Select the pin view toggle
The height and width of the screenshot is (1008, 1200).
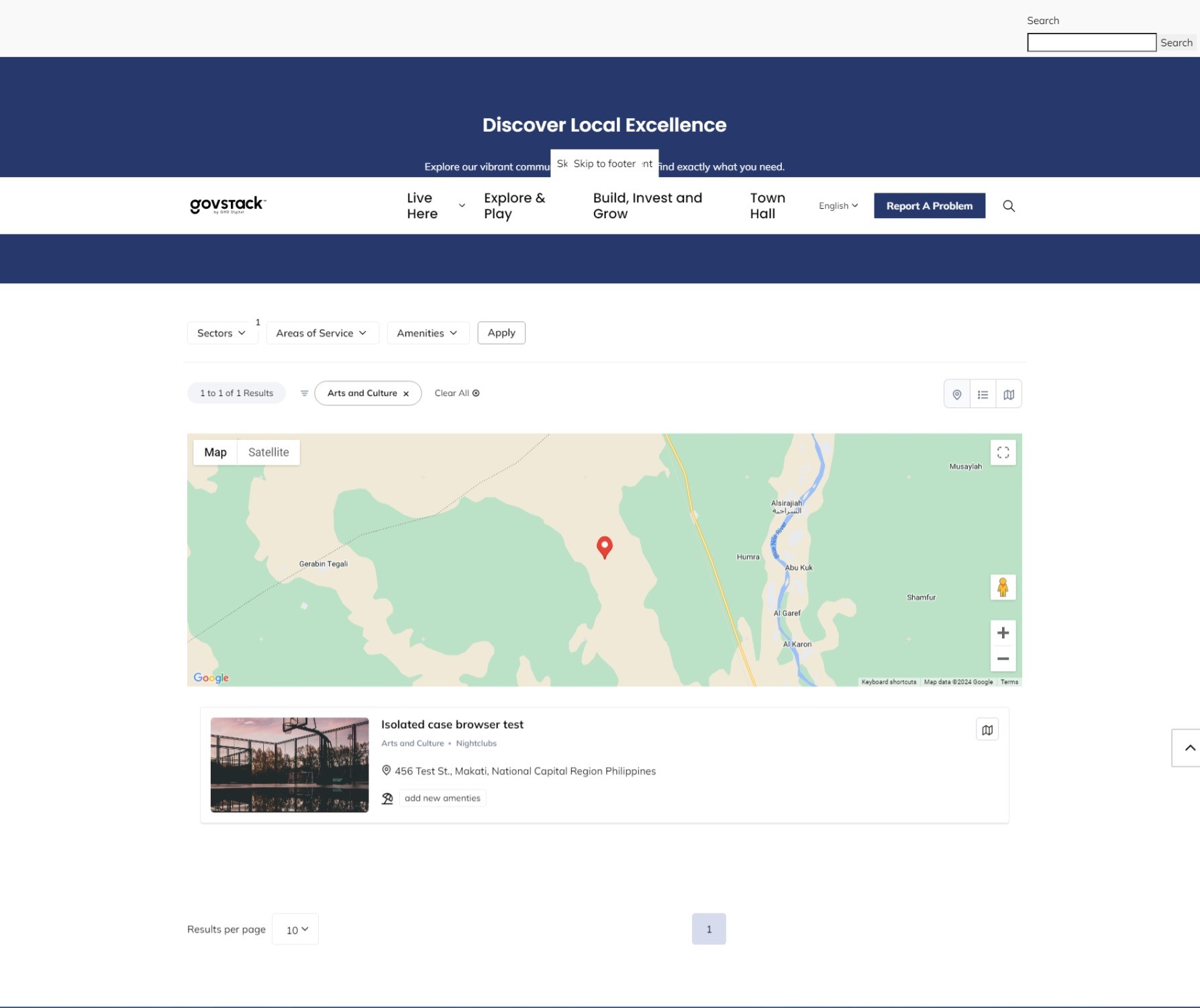click(956, 394)
